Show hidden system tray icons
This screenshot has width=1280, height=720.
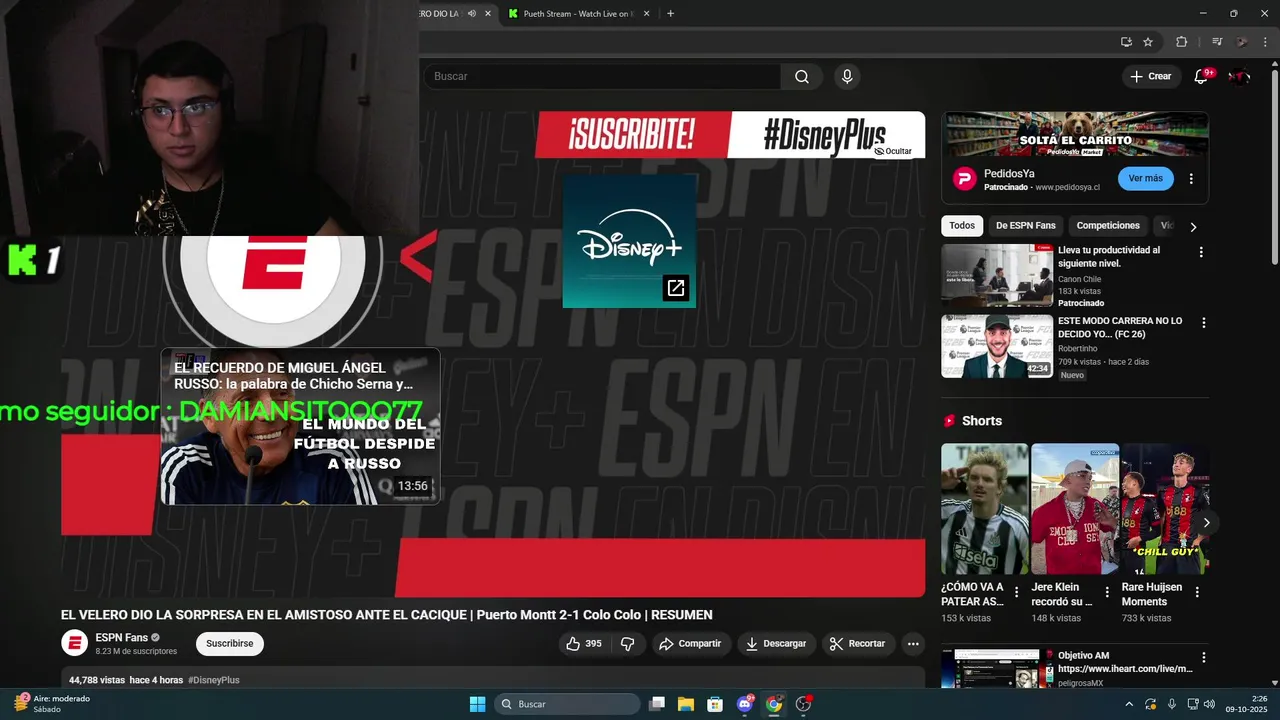pos(1129,704)
